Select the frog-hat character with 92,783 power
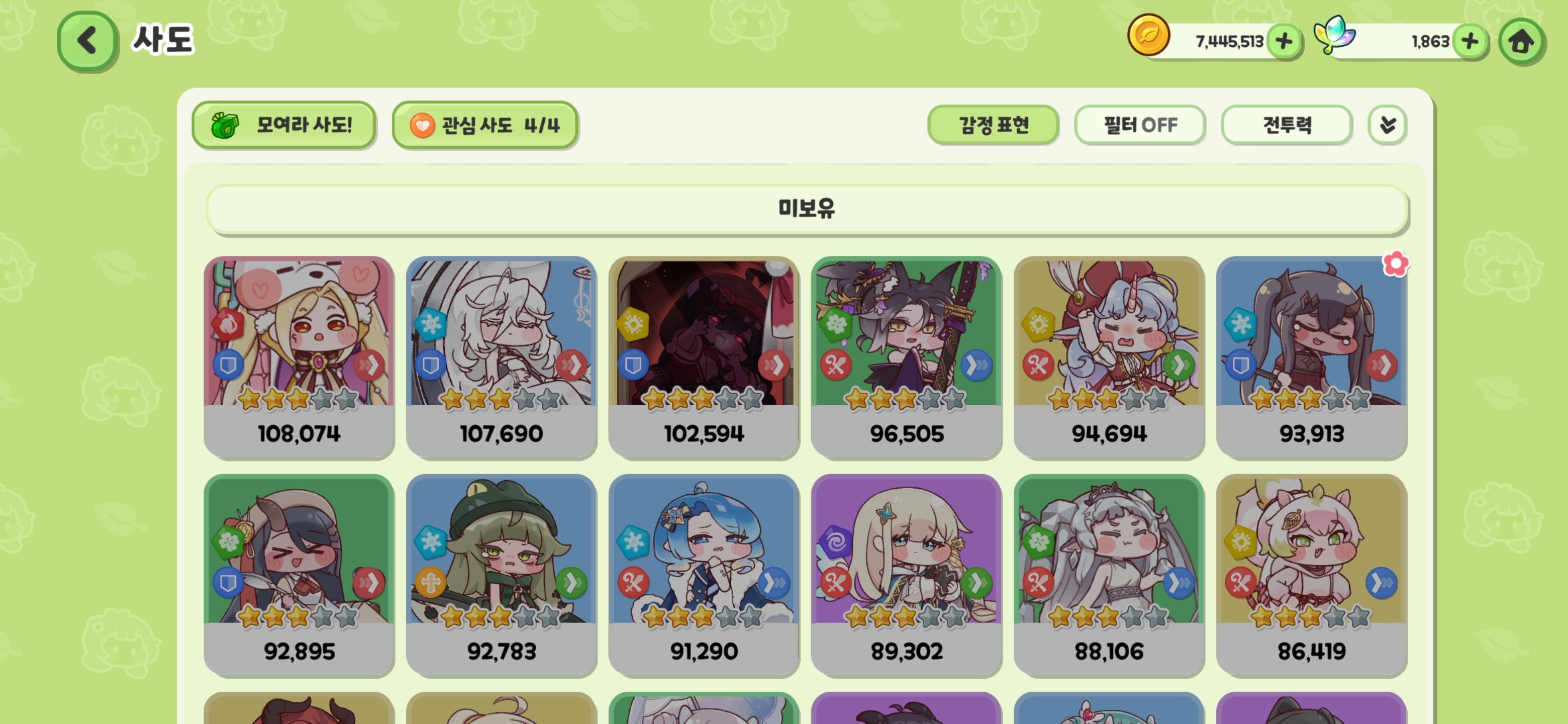 pos(501,575)
